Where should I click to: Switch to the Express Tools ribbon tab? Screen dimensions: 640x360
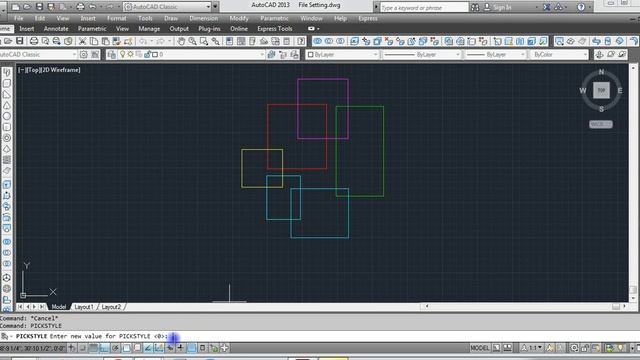[275, 29]
